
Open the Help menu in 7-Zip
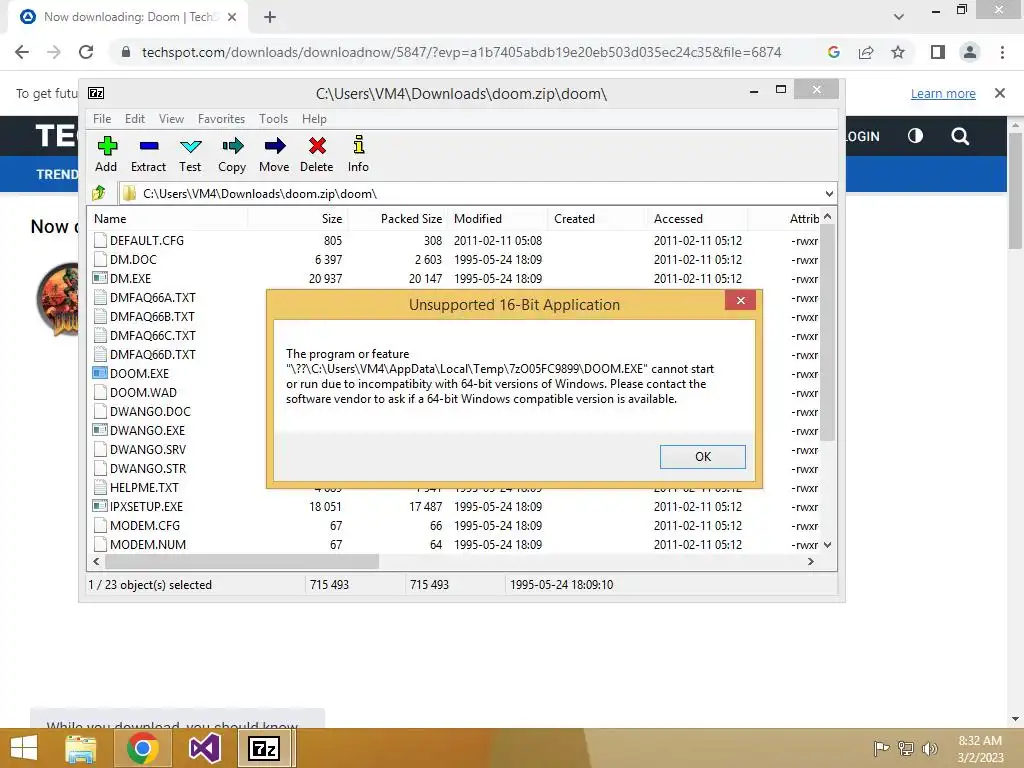coord(314,119)
